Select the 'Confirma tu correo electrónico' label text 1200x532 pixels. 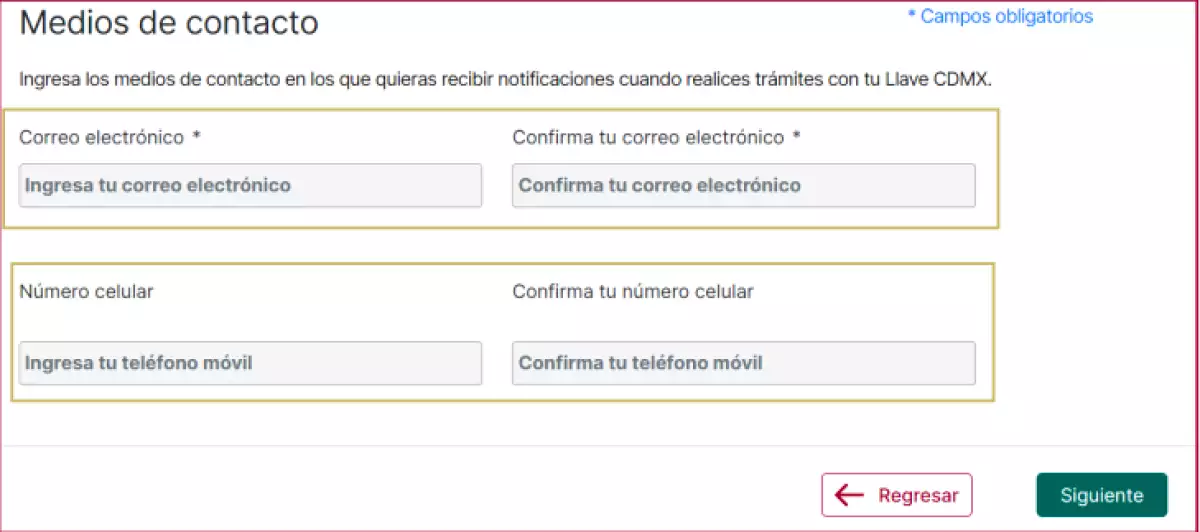click(x=648, y=138)
